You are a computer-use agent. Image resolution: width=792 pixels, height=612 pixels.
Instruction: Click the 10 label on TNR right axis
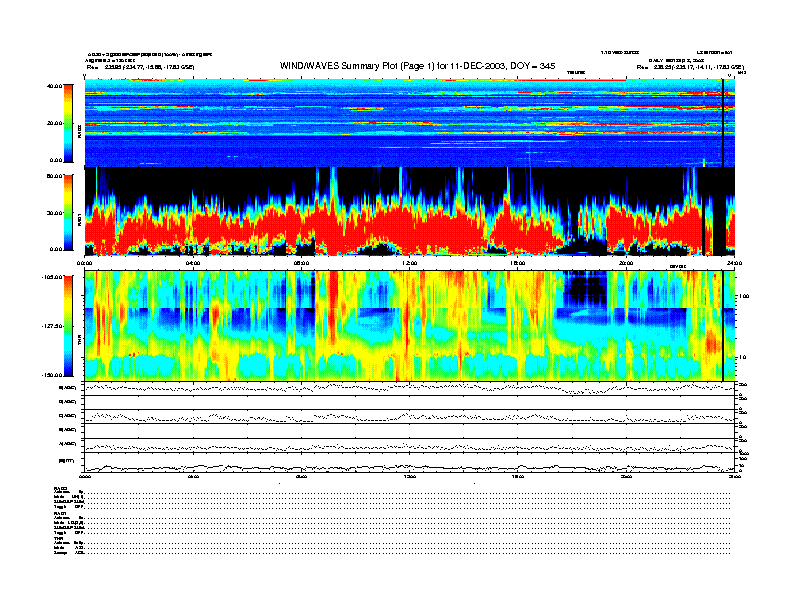(745, 358)
